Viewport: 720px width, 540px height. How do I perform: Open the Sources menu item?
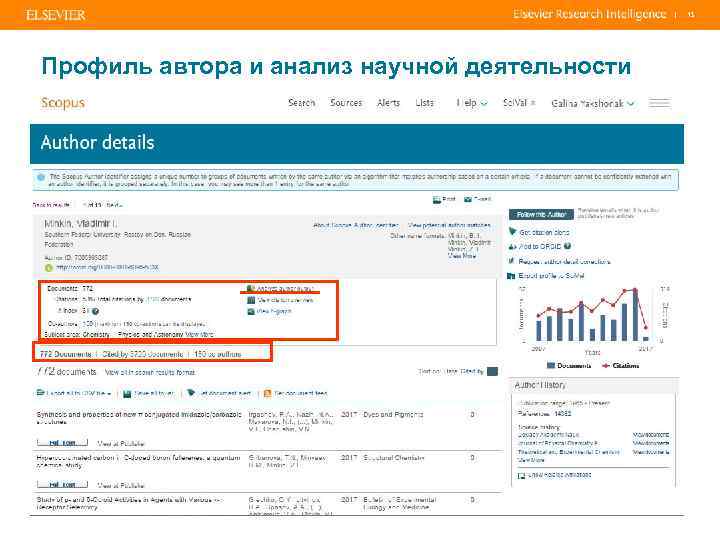(346, 103)
